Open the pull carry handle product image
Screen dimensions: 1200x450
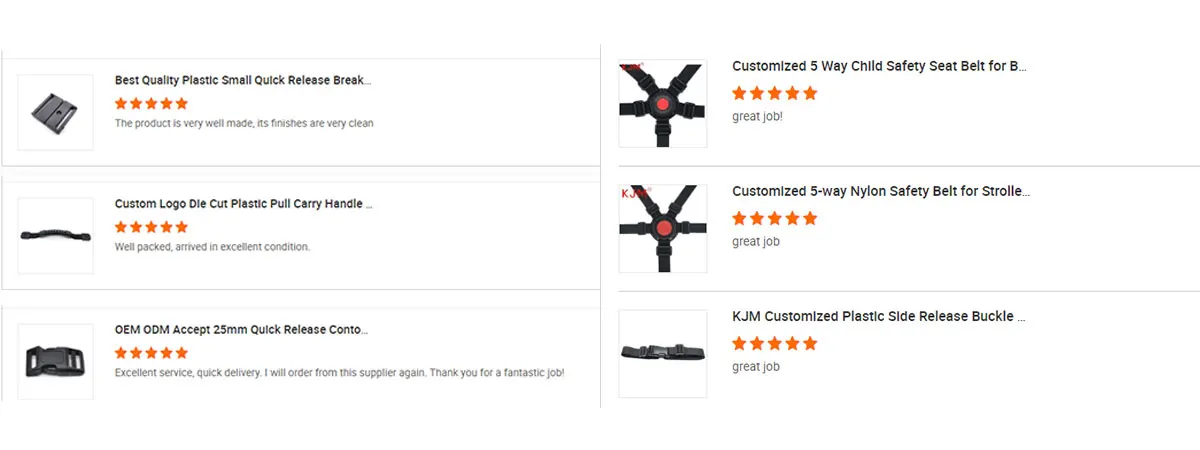coord(55,236)
